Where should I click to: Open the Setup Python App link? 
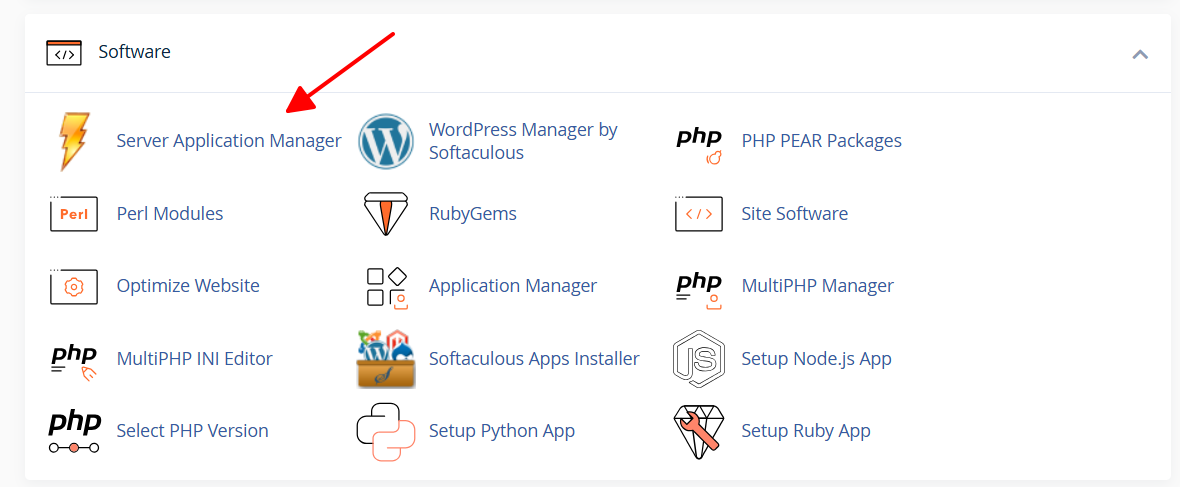pyautogui.click(x=502, y=431)
